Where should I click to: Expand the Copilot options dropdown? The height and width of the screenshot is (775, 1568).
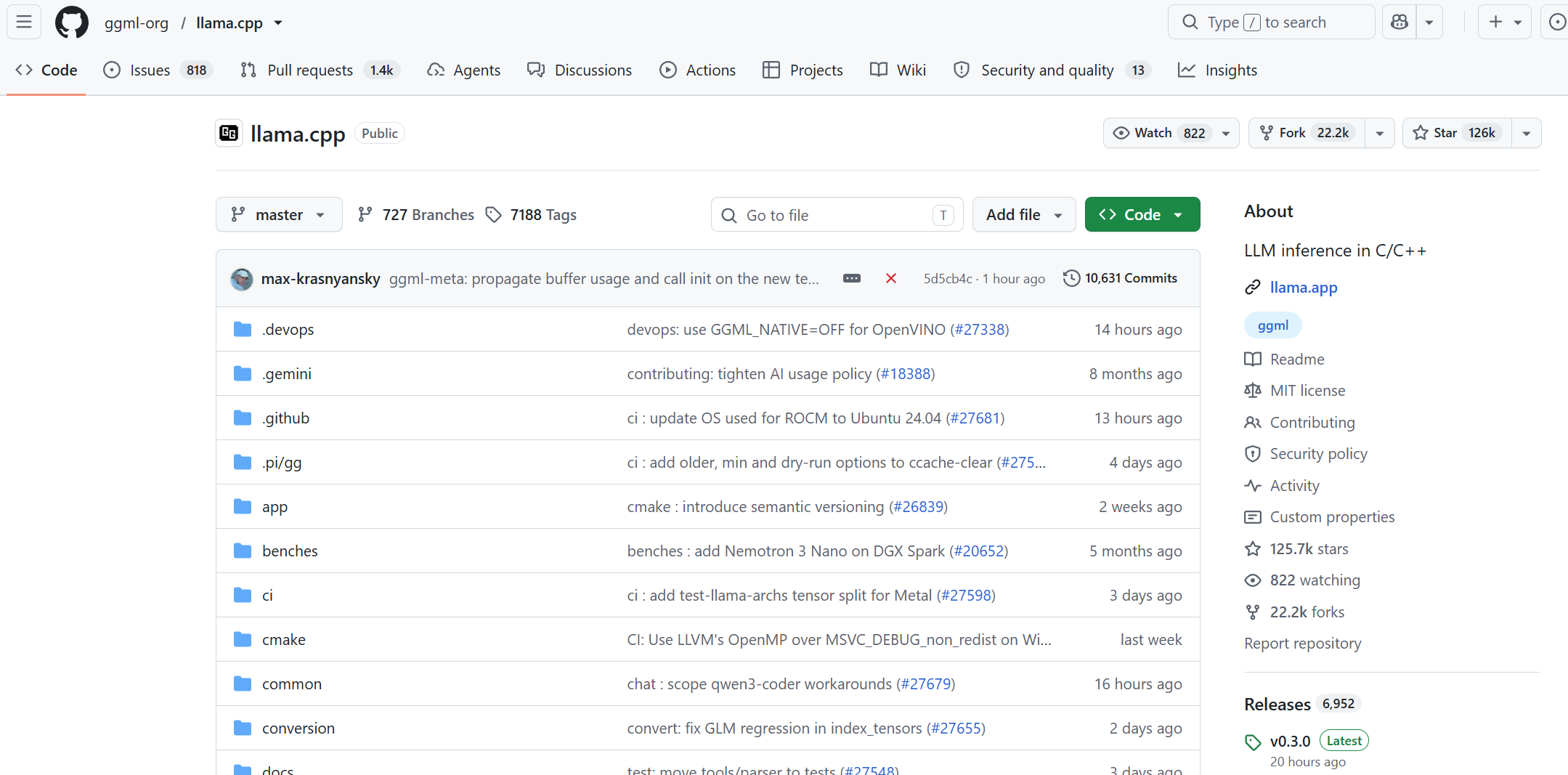click(x=1429, y=23)
